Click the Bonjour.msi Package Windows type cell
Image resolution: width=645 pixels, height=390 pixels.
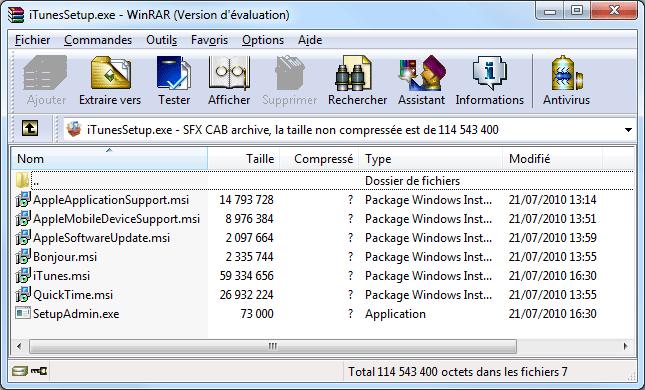click(428, 256)
